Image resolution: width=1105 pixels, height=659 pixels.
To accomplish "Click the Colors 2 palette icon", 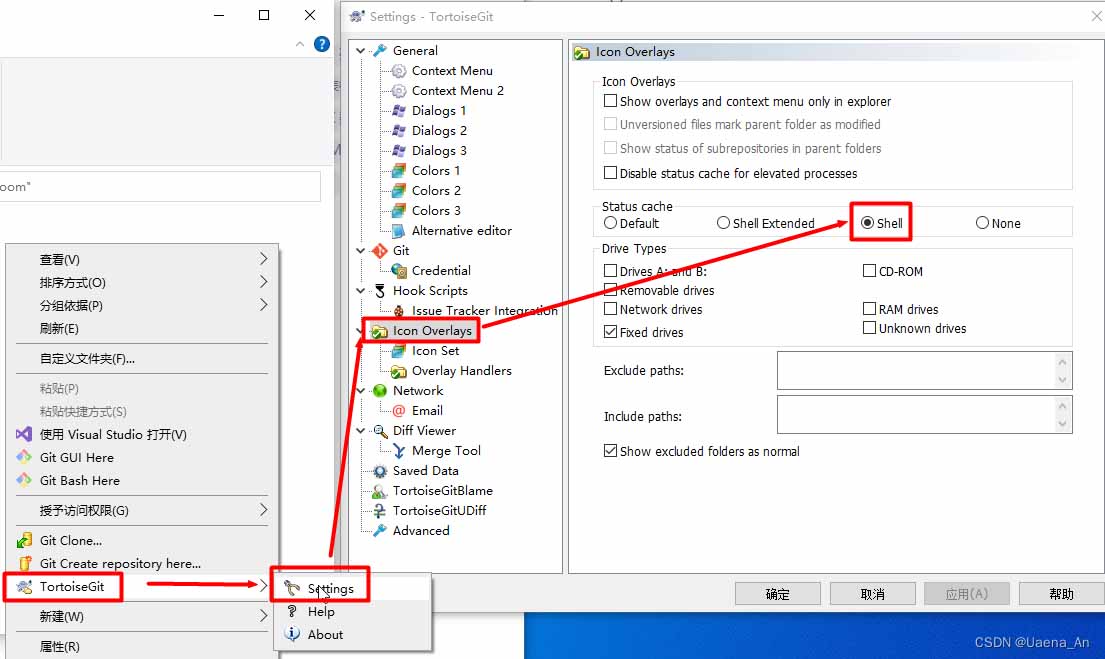I will [399, 190].
